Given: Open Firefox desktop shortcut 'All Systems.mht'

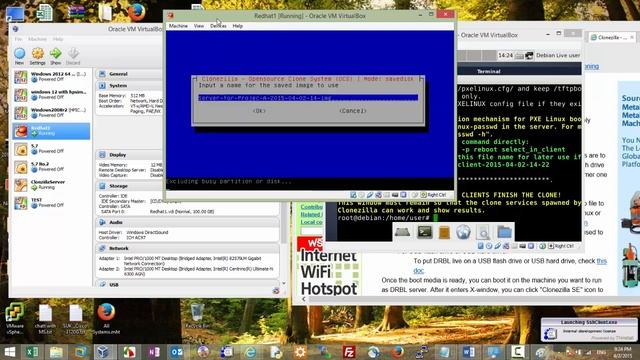Looking at the screenshot, I should [106, 318].
